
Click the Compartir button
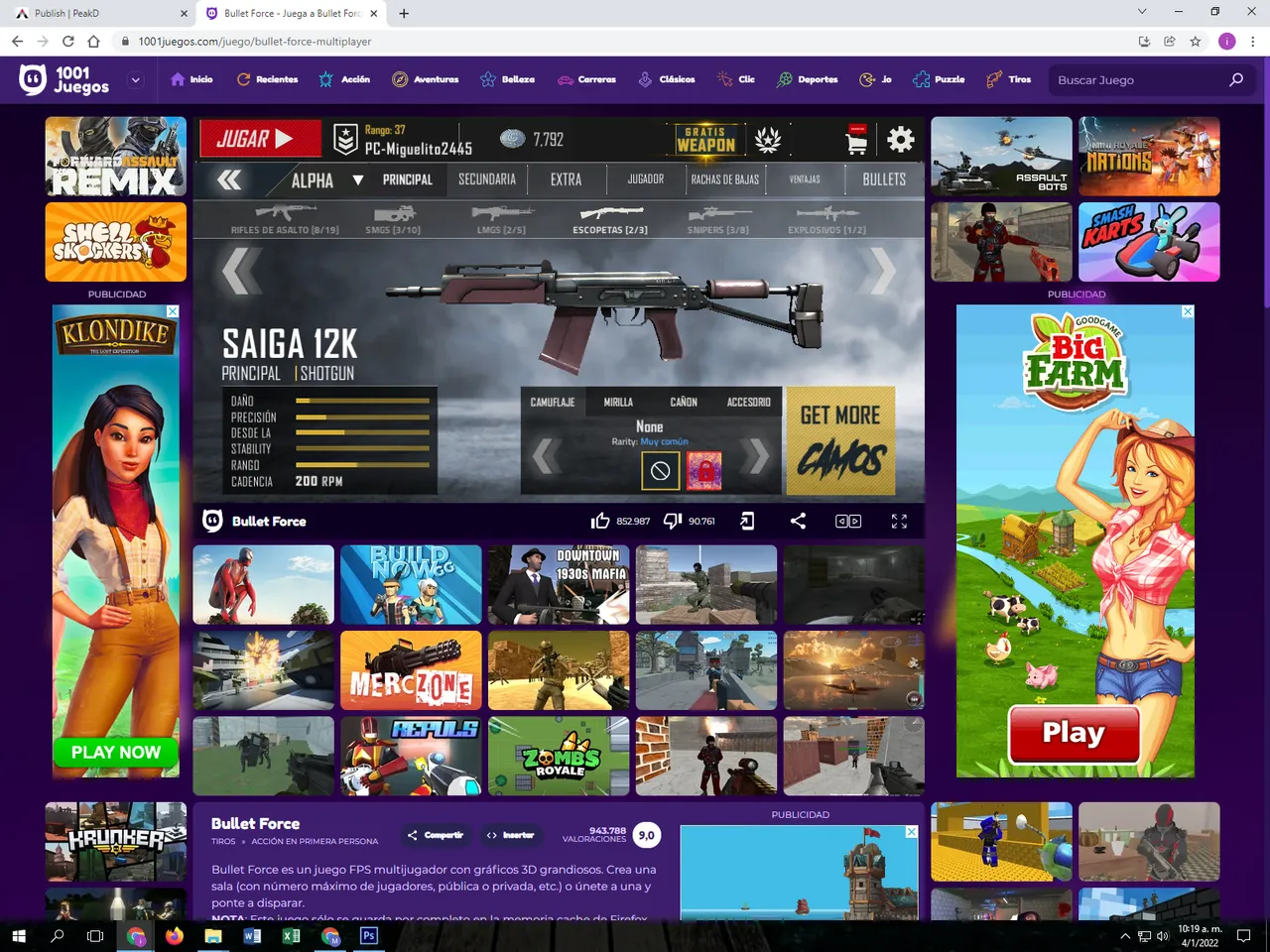pyautogui.click(x=435, y=835)
